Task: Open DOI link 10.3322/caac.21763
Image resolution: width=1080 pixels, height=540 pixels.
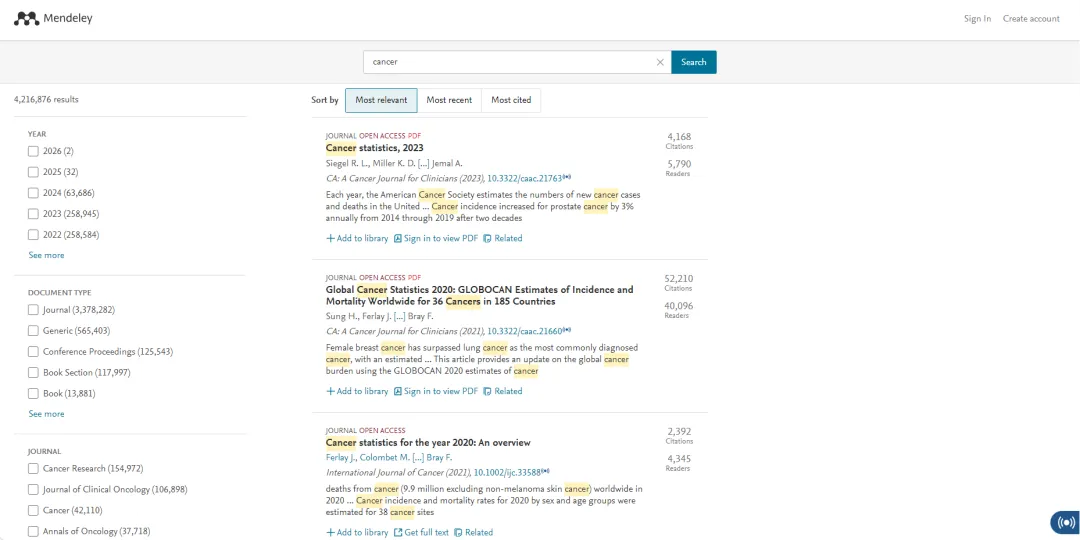Action: (525, 178)
